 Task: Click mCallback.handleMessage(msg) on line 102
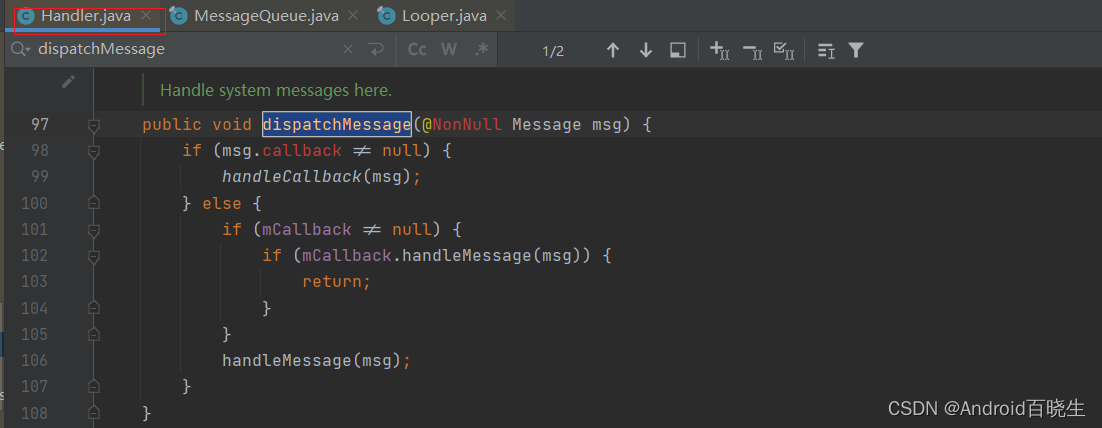[x=446, y=256]
